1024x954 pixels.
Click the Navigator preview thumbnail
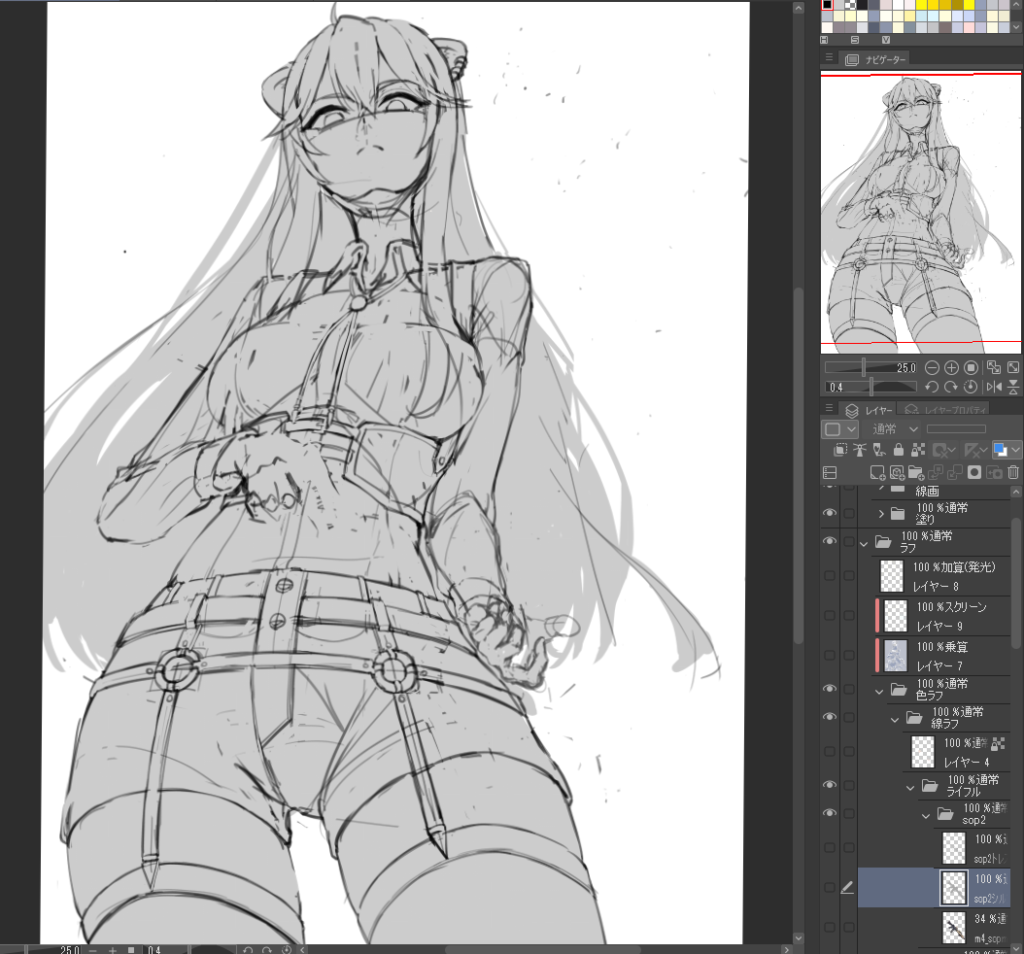click(920, 212)
